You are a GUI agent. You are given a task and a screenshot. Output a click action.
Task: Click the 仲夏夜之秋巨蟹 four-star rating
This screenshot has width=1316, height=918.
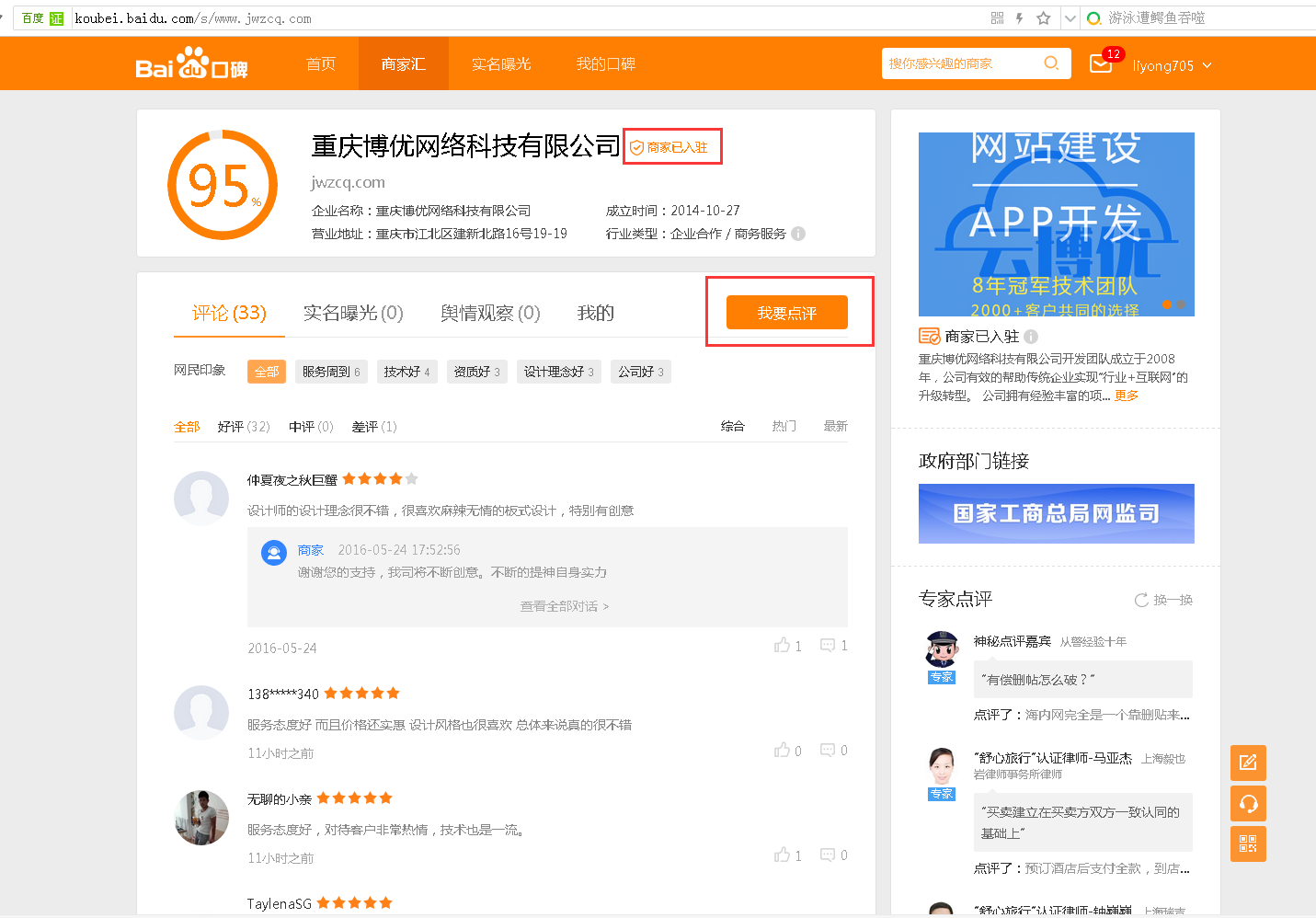point(380,478)
